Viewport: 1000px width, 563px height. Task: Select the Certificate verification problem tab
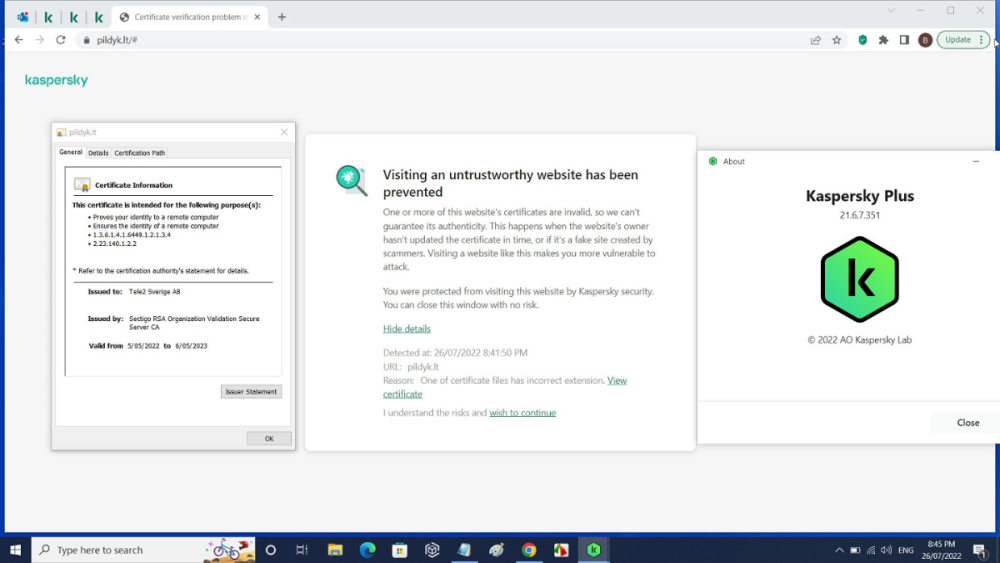190,17
